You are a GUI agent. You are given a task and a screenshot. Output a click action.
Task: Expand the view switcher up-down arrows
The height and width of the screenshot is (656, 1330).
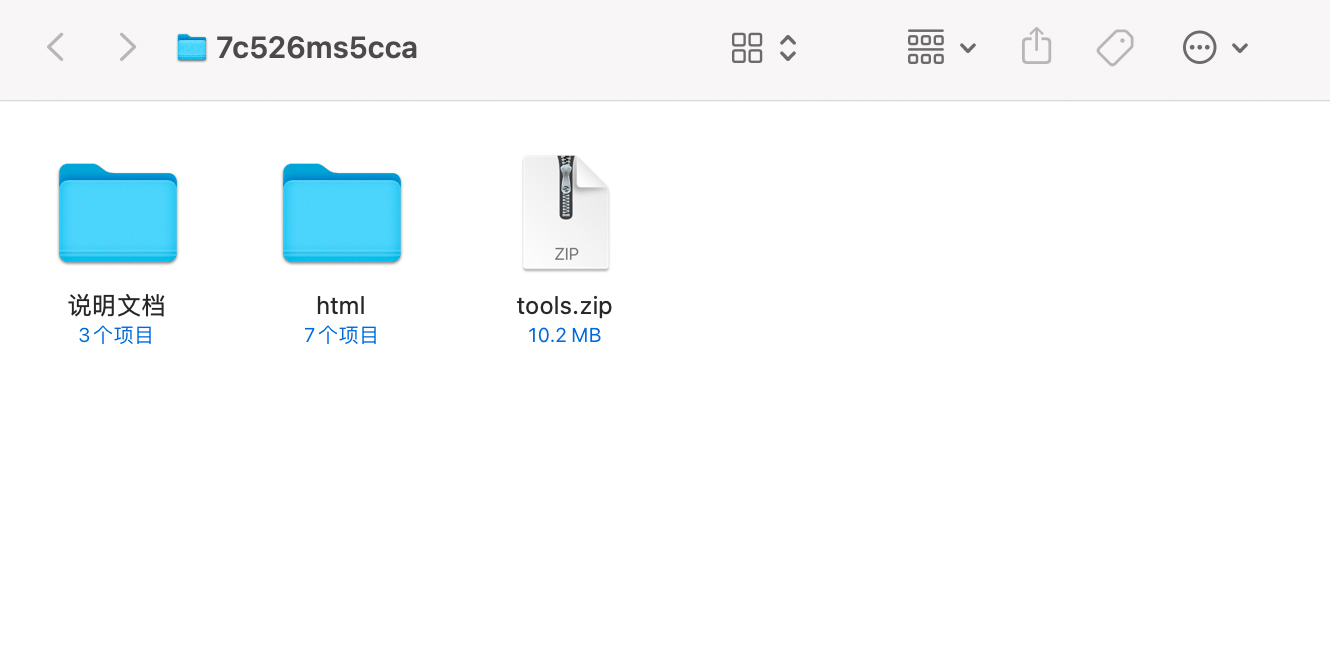[788, 47]
